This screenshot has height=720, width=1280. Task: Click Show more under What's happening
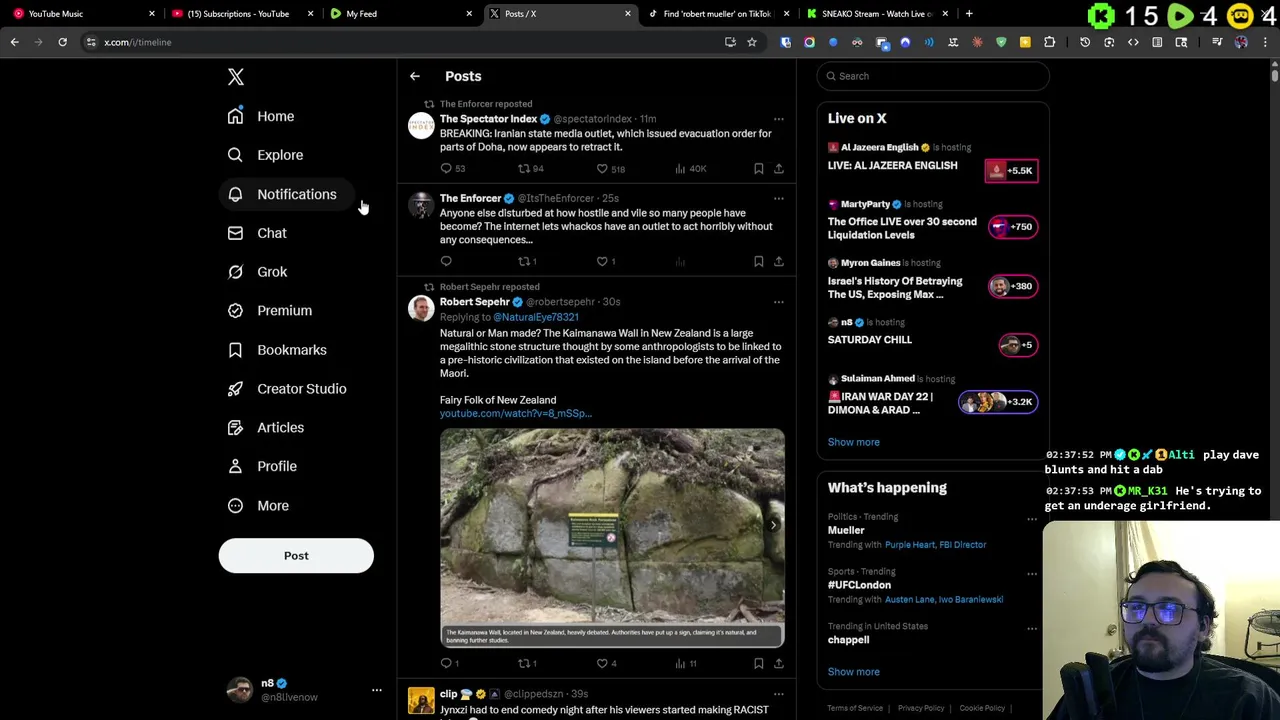point(853,672)
